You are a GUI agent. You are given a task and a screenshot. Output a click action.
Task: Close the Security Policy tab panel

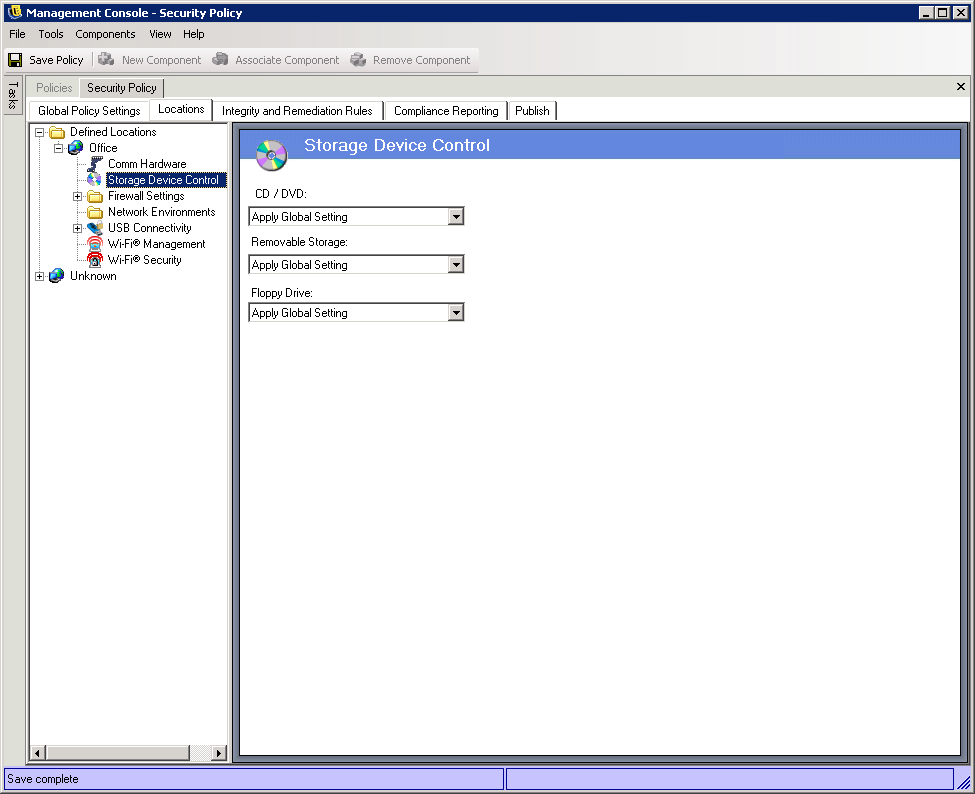click(961, 86)
